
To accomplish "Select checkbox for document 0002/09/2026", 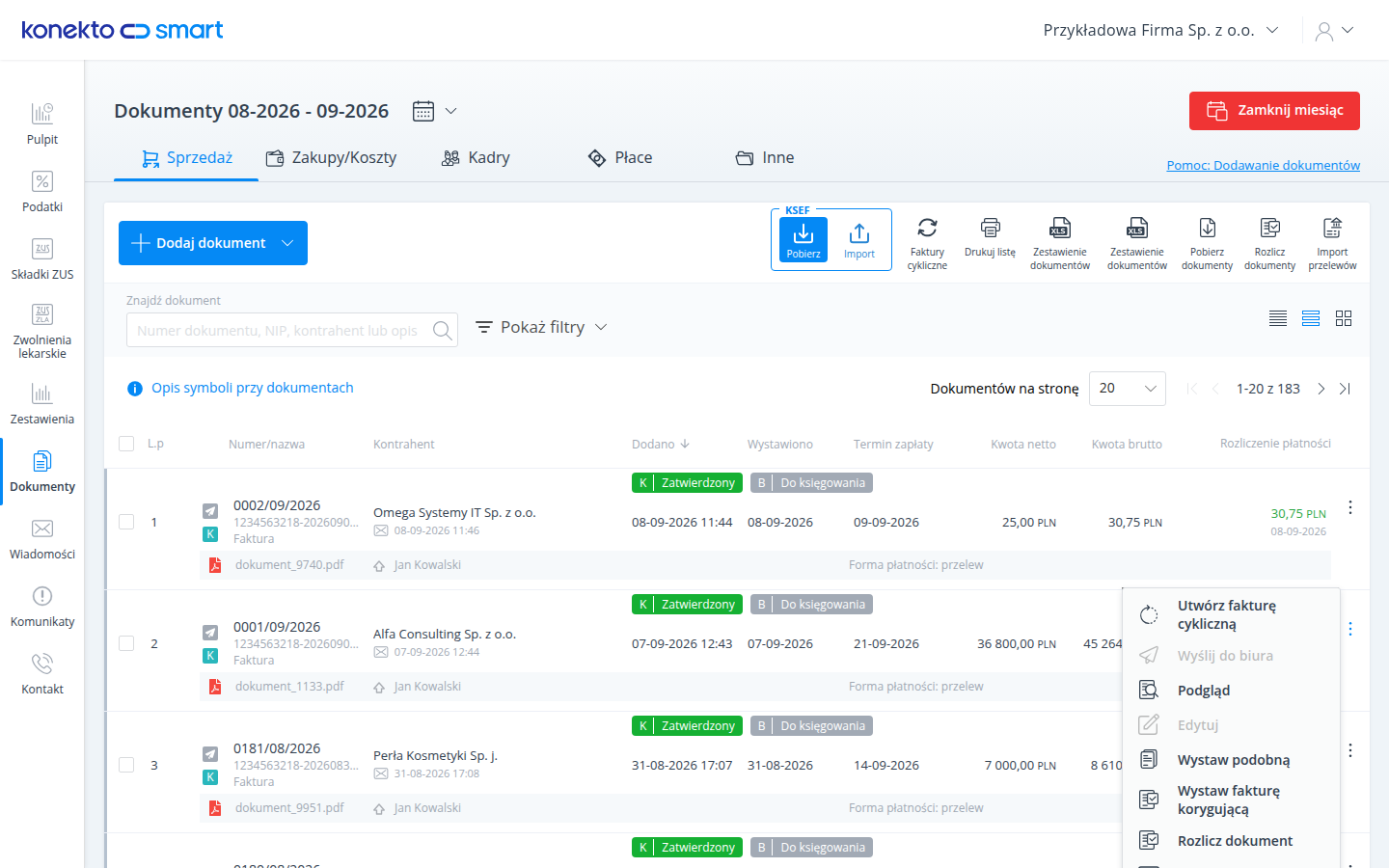I will (126, 522).
